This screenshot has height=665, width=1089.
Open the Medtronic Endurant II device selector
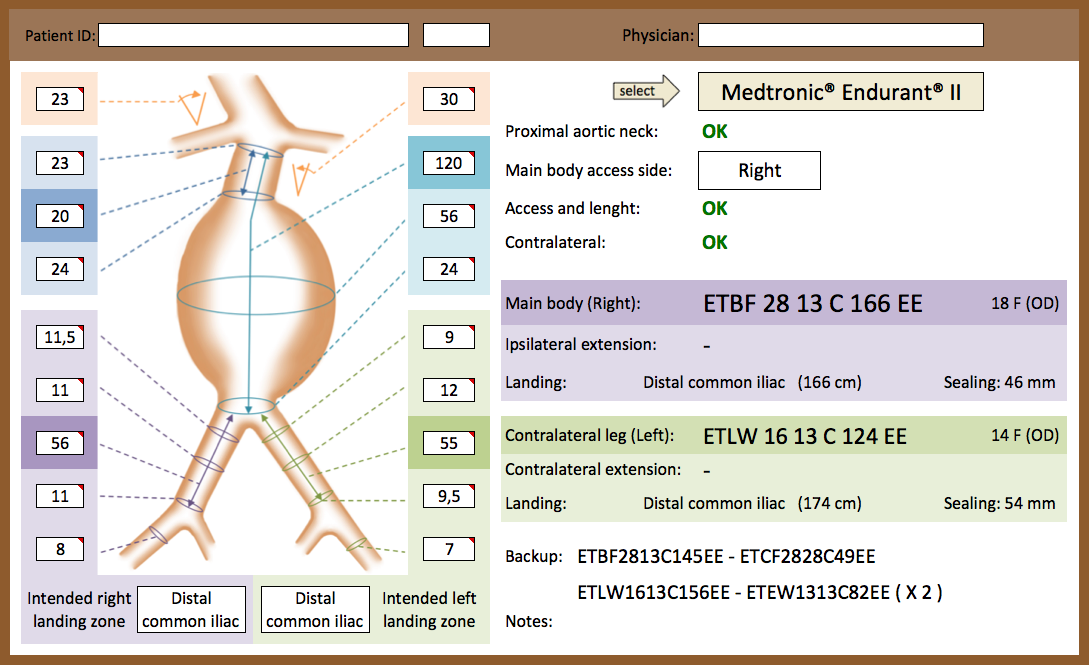coord(840,92)
